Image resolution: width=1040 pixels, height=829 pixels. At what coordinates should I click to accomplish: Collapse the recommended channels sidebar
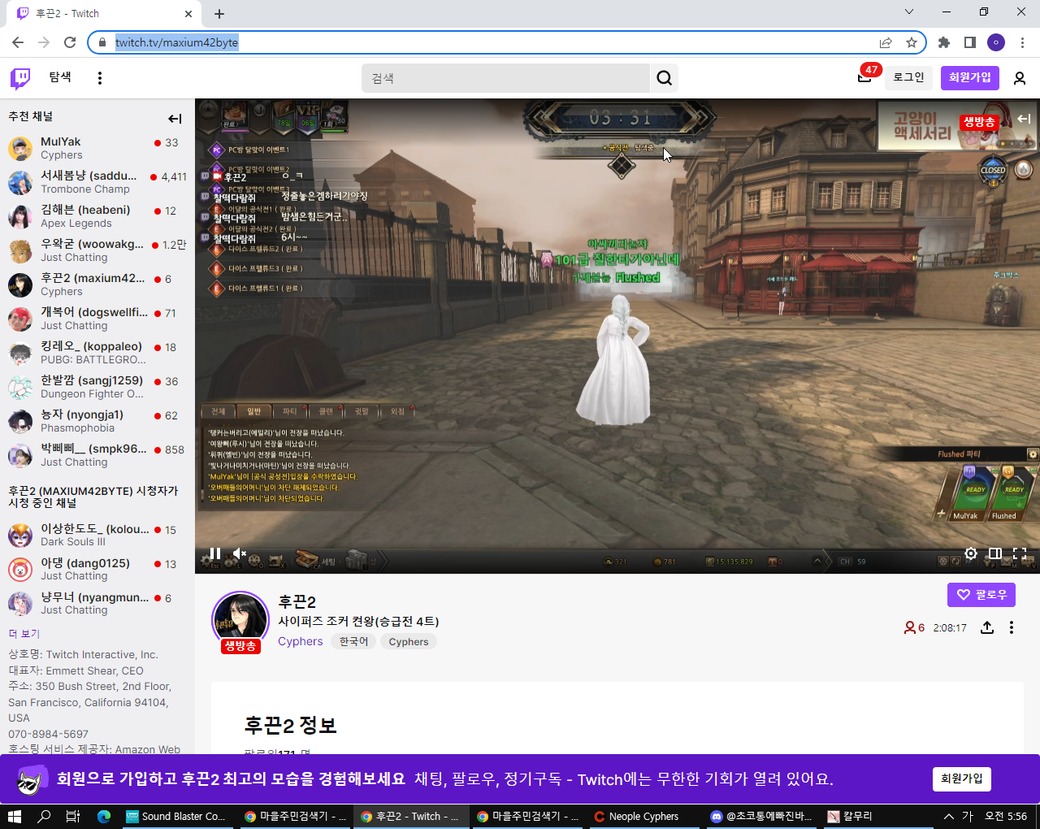pos(175,118)
